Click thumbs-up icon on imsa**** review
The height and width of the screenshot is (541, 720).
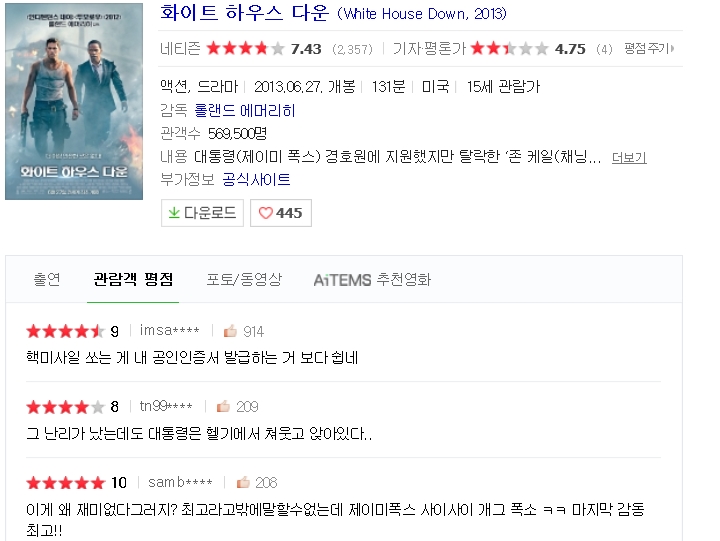[x=230, y=331]
